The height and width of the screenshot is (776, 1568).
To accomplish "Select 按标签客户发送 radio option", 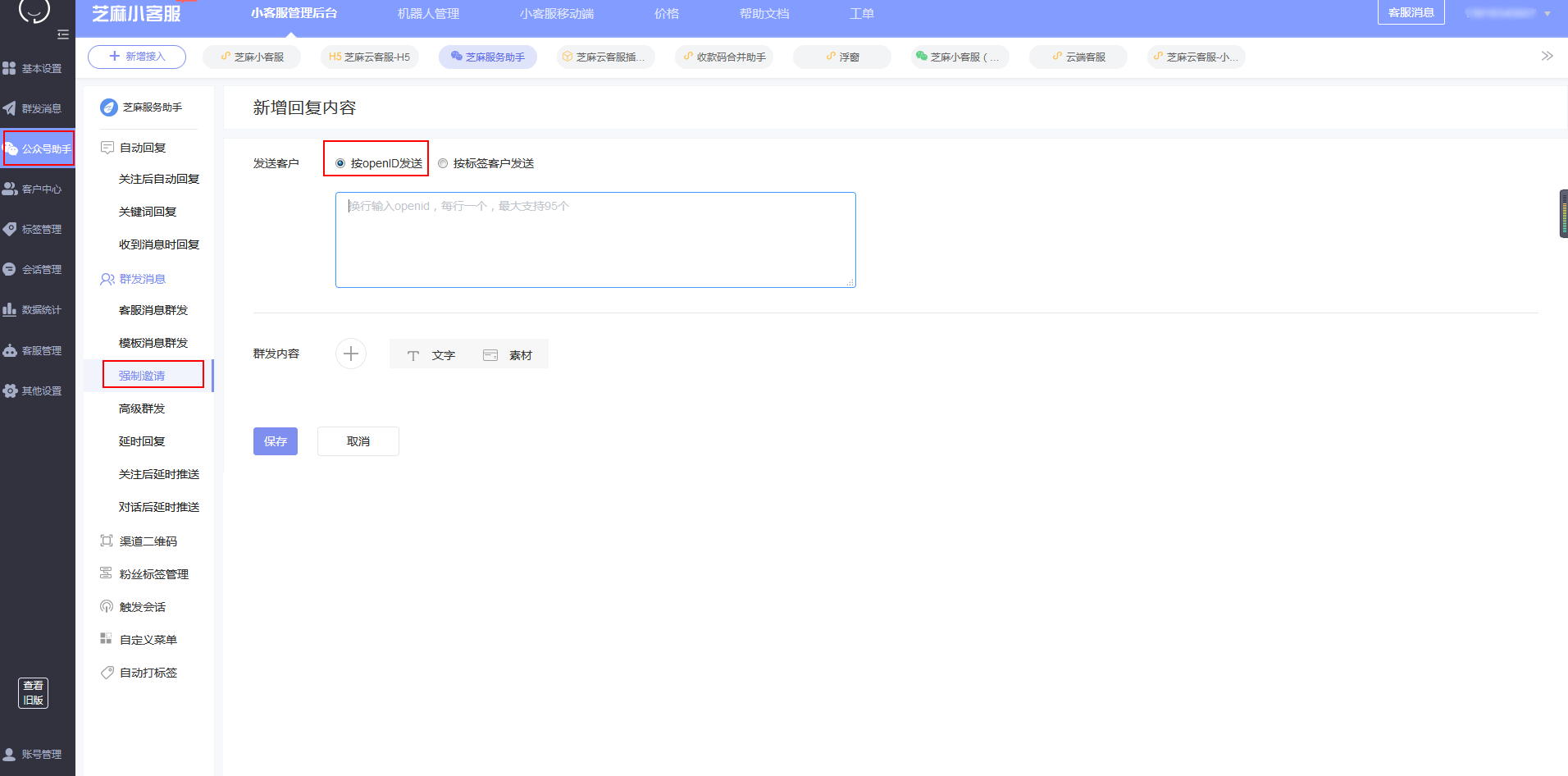I will click(486, 163).
